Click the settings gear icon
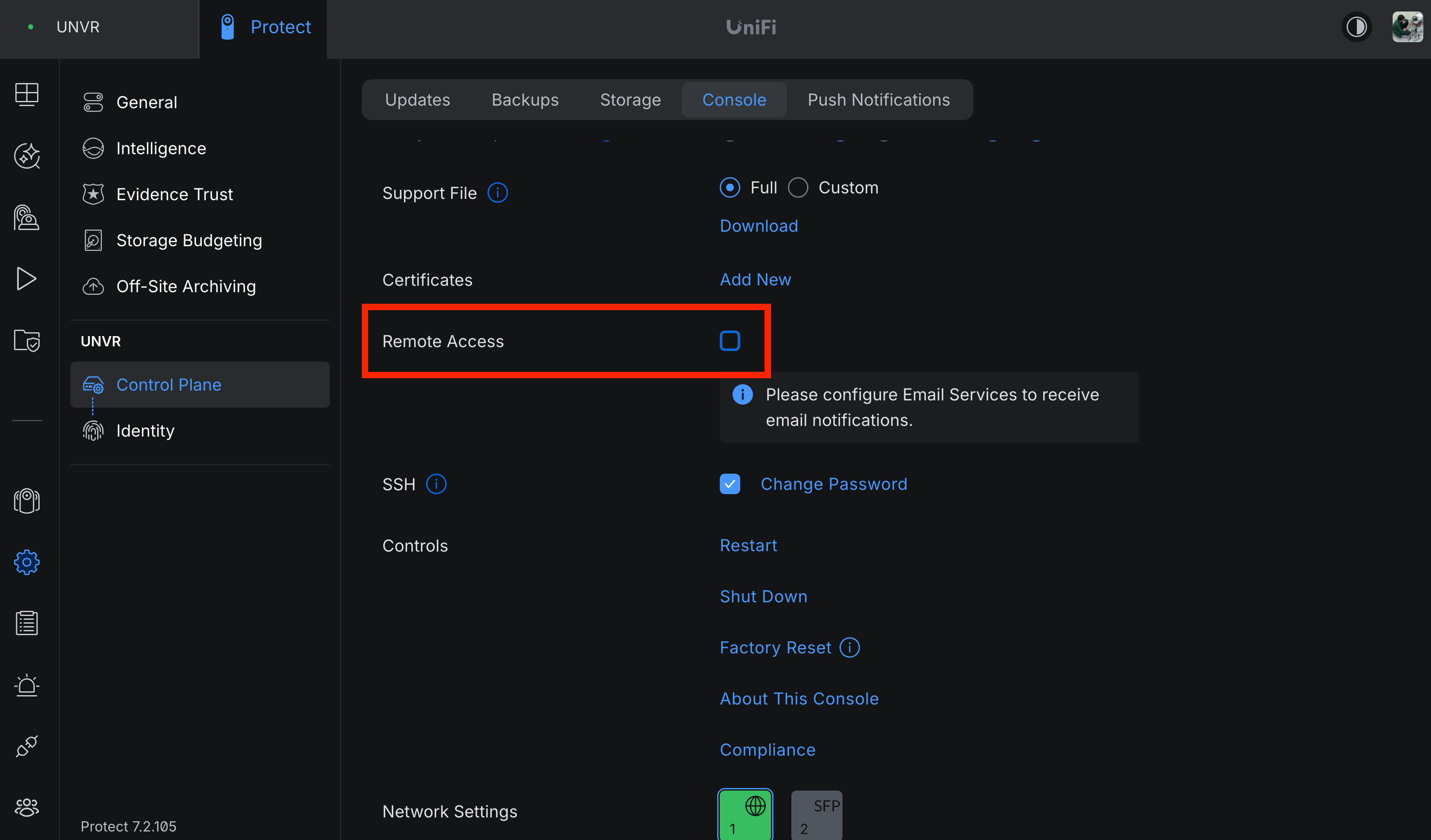This screenshot has height=840, width=1431. (x=27, y=562)
